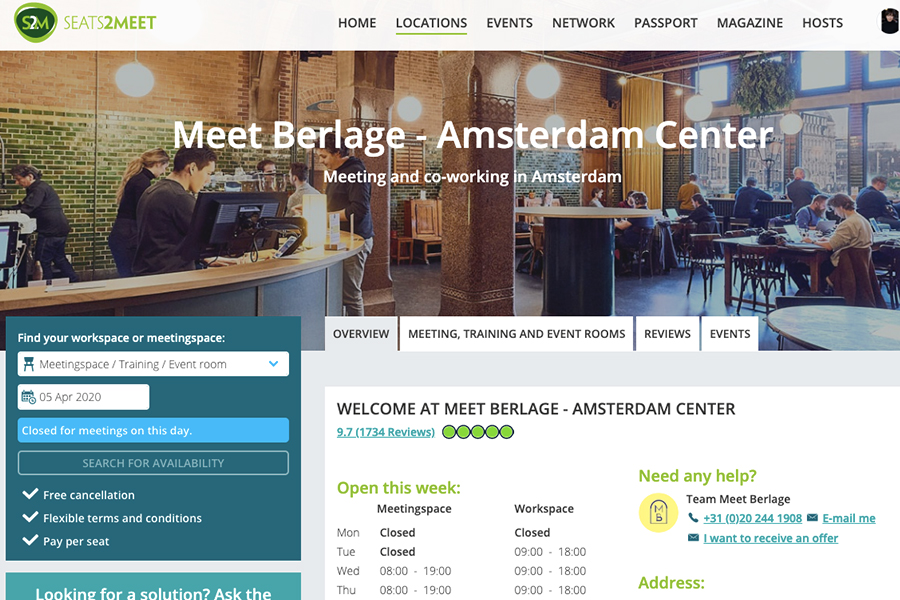Click the phone icon beside the number

pos(693,518)
